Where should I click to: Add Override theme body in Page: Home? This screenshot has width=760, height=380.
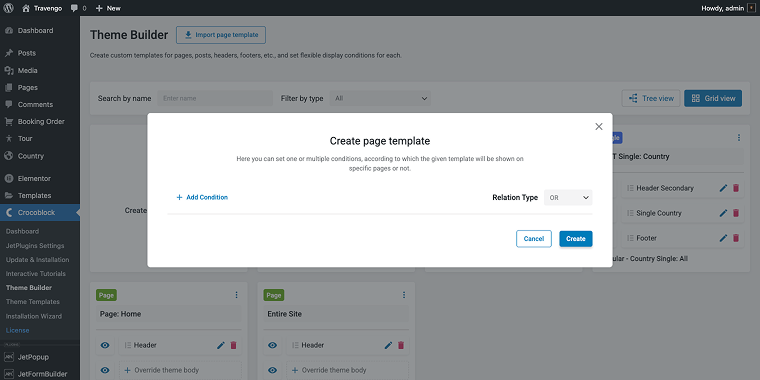[x=180, y=370]
